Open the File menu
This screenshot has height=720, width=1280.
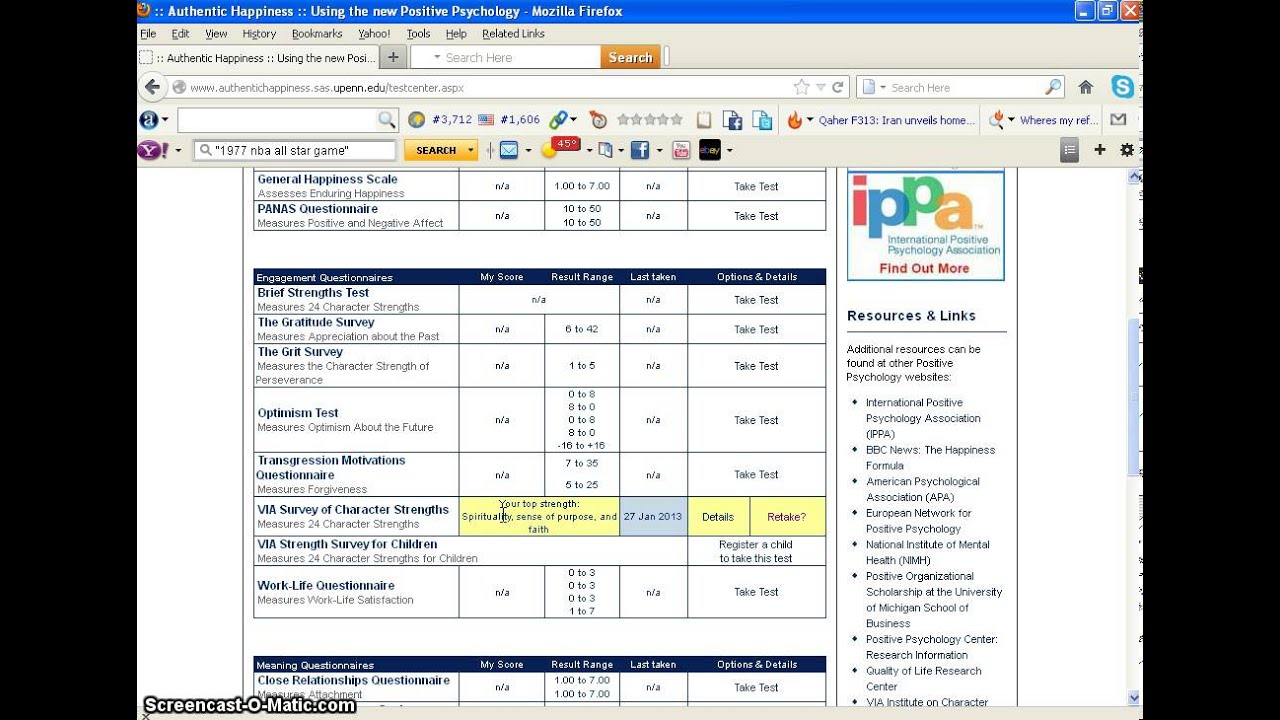pos(148,34)
